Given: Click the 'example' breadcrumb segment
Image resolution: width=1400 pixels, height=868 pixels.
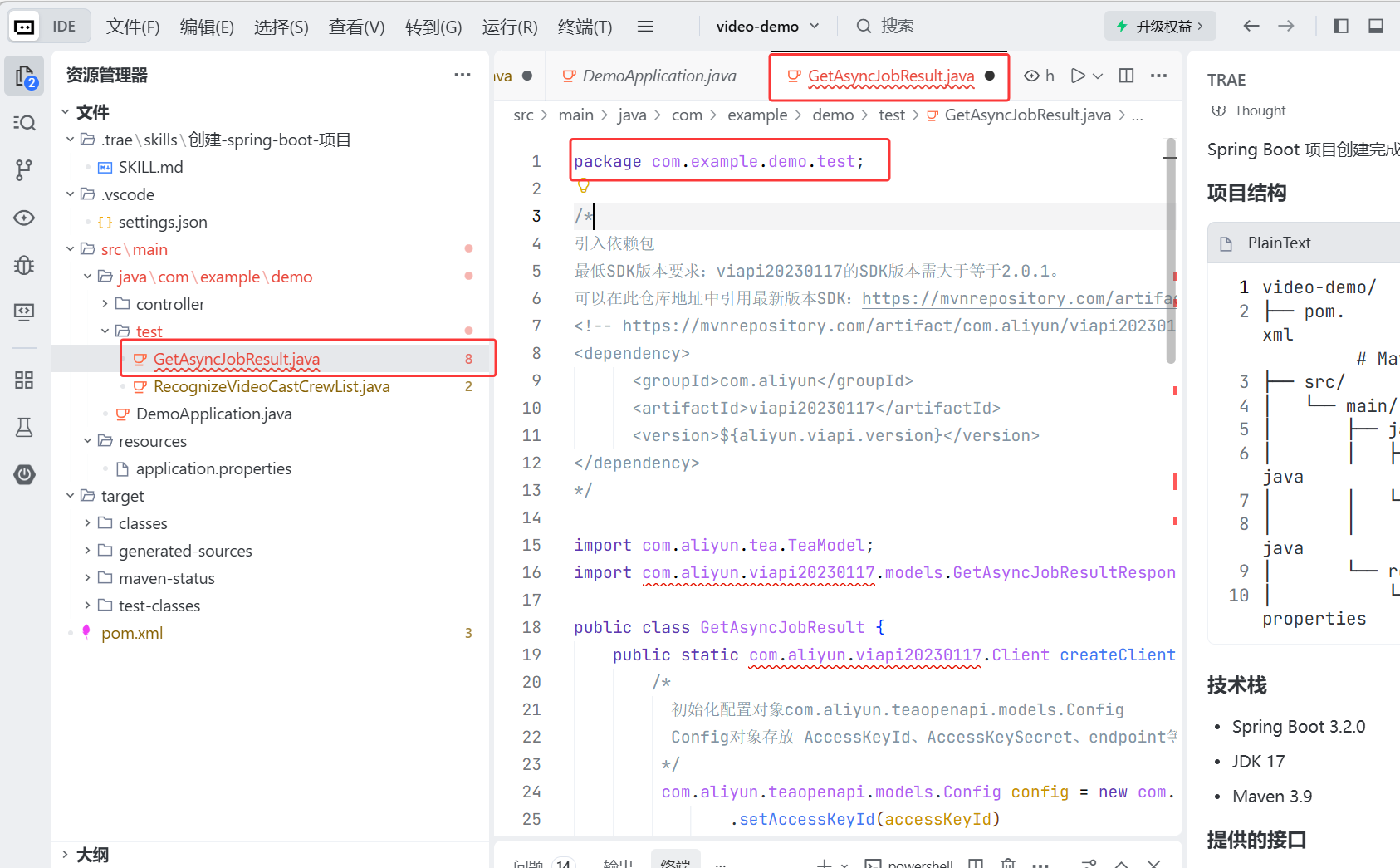Looking at the screenshot, I should (x=757, y=115).
